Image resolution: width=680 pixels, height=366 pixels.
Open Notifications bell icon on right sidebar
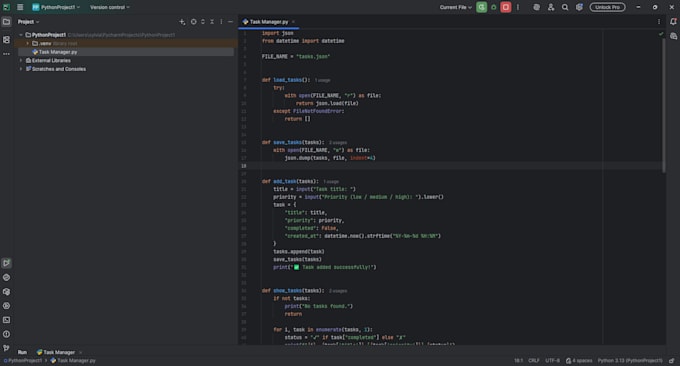tap(673, 22)
